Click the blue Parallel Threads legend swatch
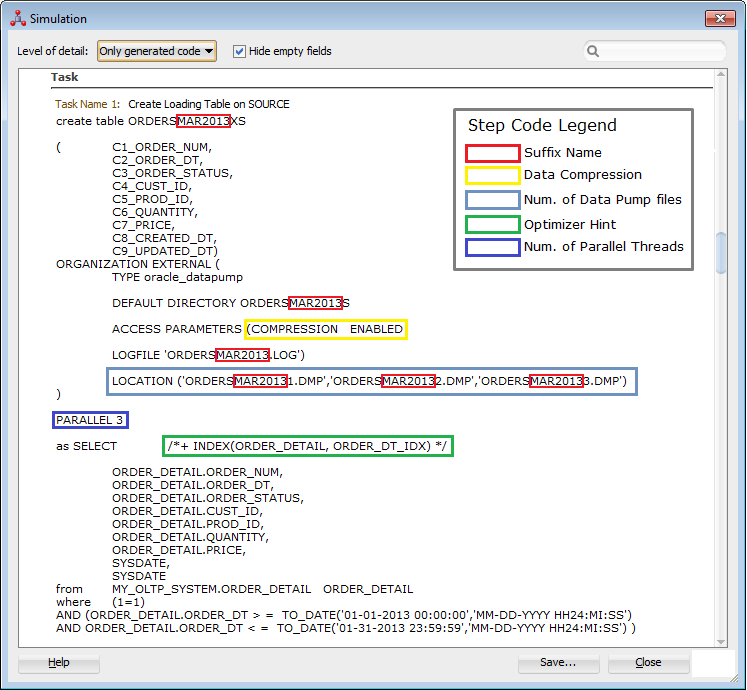 pos(492,247)
